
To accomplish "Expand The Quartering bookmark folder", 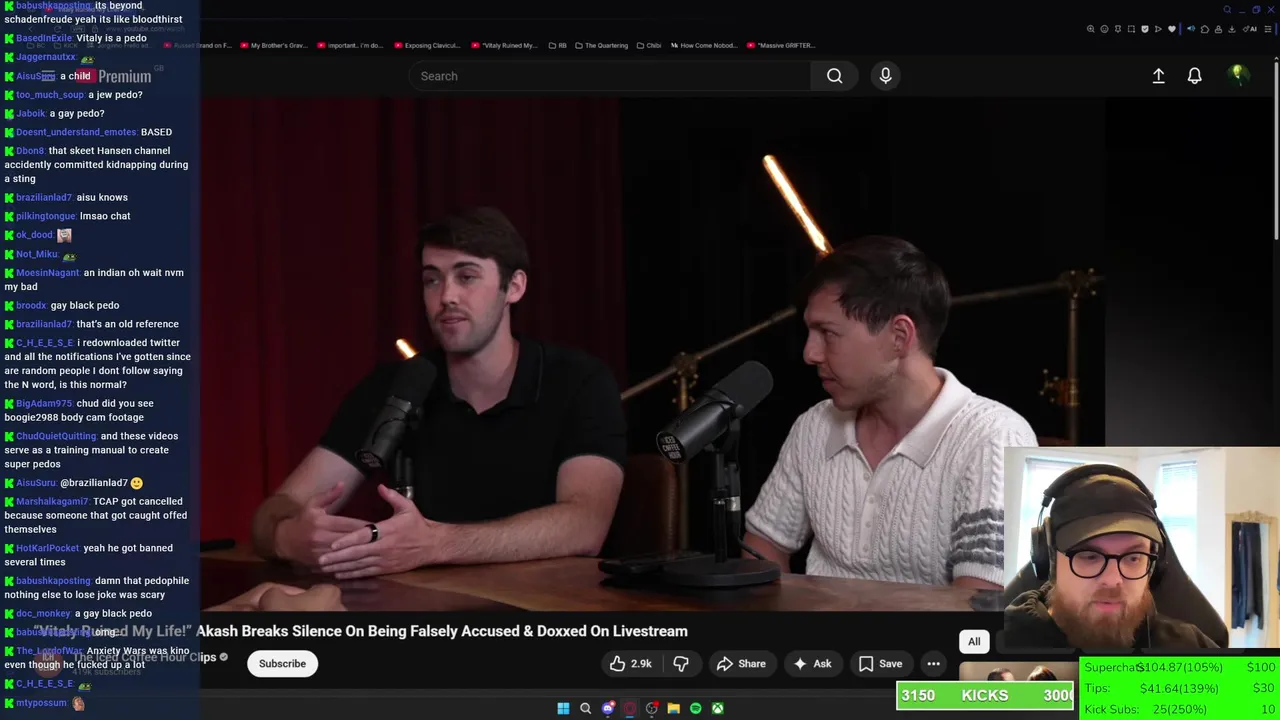I will 601,45.
